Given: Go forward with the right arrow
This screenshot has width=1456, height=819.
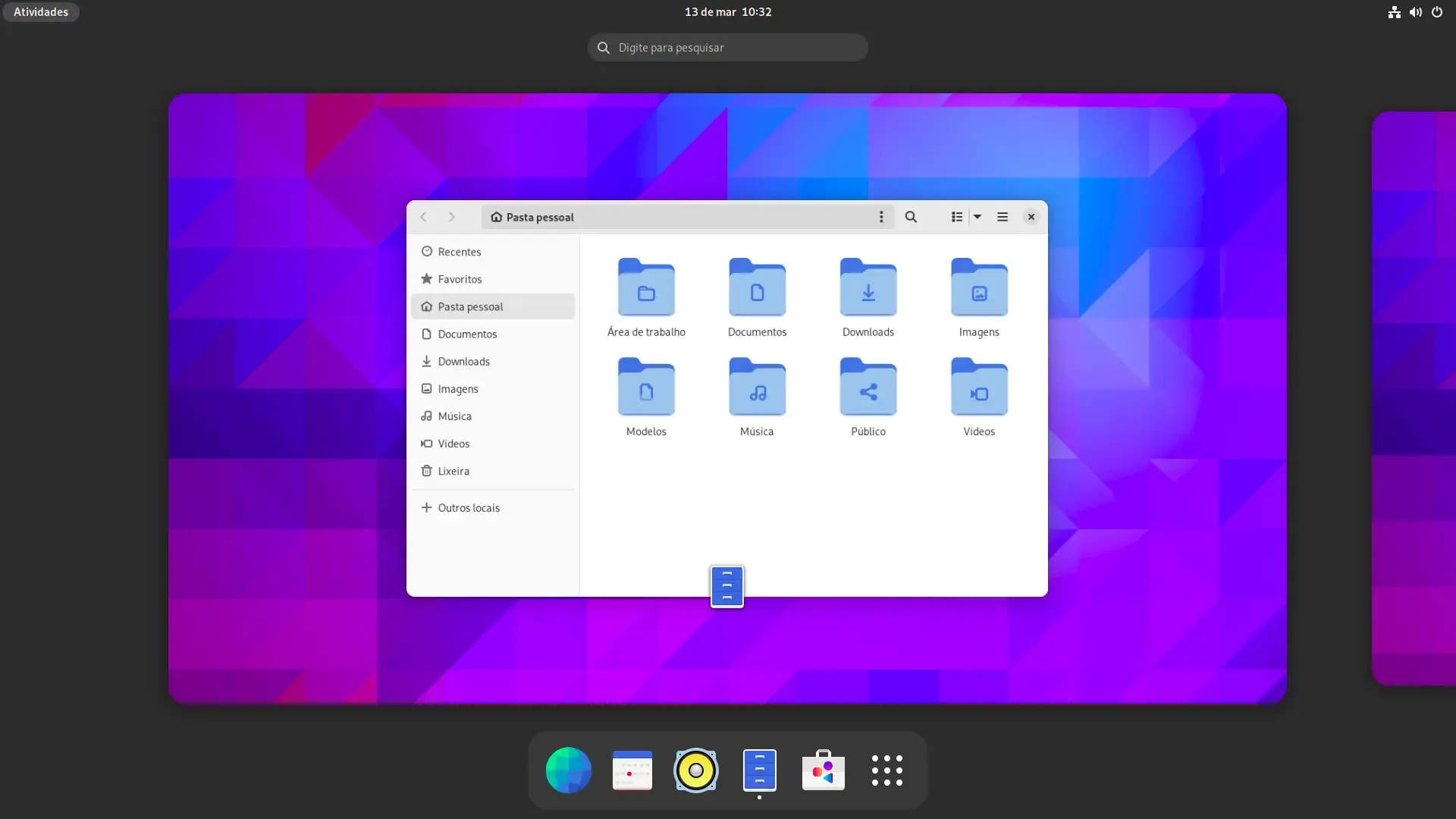Looking at the screenshot, I should 452,217.
